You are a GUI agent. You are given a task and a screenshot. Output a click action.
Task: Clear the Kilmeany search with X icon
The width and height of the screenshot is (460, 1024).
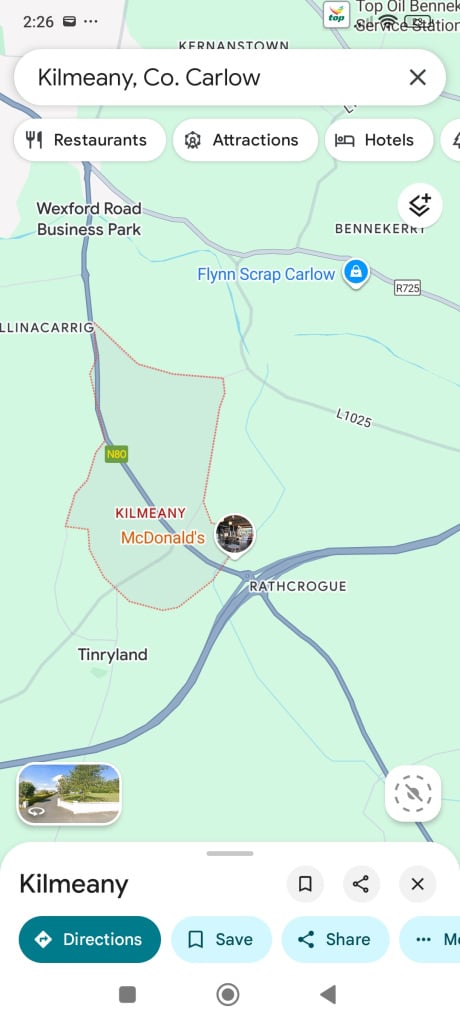pos(418,78)
